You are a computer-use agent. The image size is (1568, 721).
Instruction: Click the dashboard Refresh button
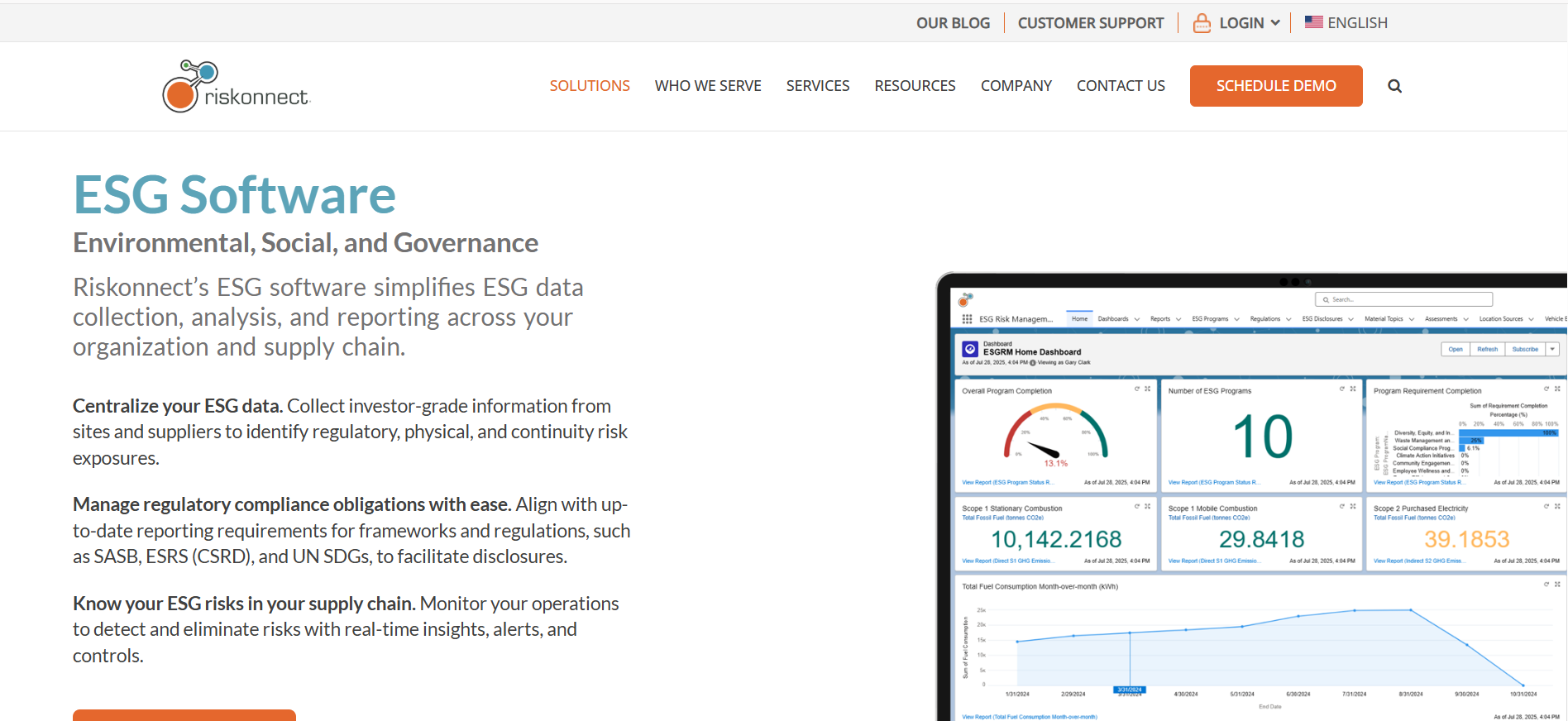pos(1488,349)
